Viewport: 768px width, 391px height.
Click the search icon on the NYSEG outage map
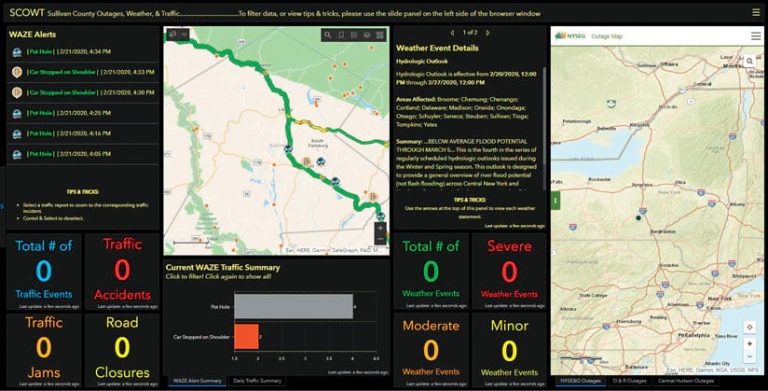[x=750, y=61]
